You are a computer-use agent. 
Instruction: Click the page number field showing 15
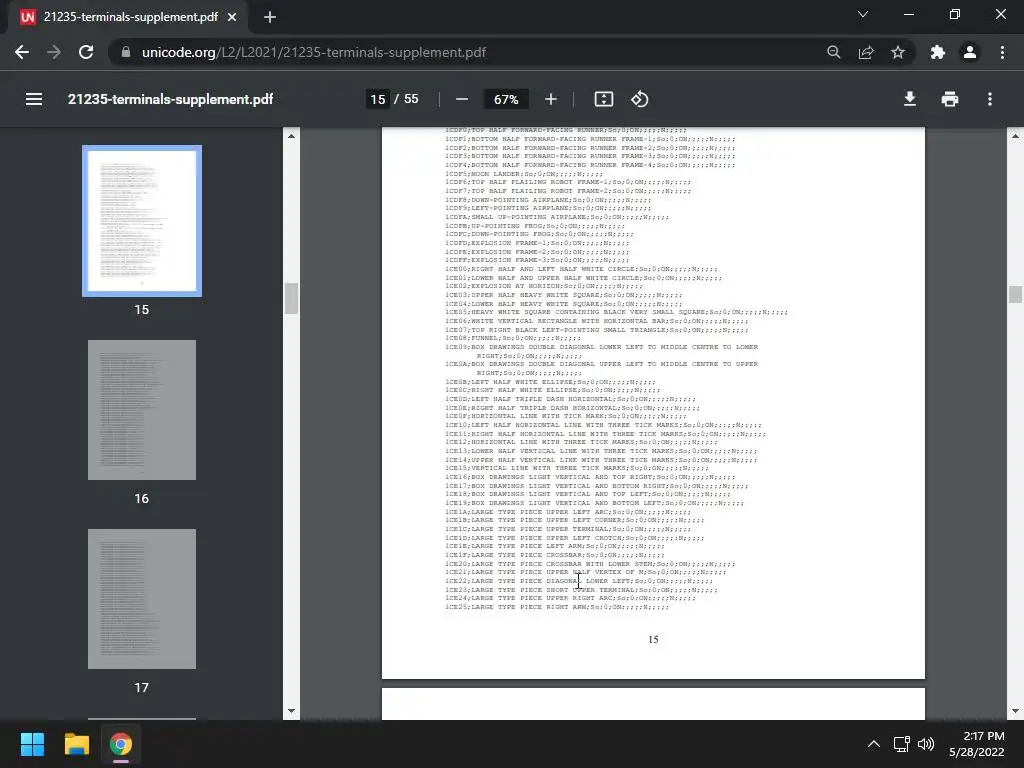377,99
